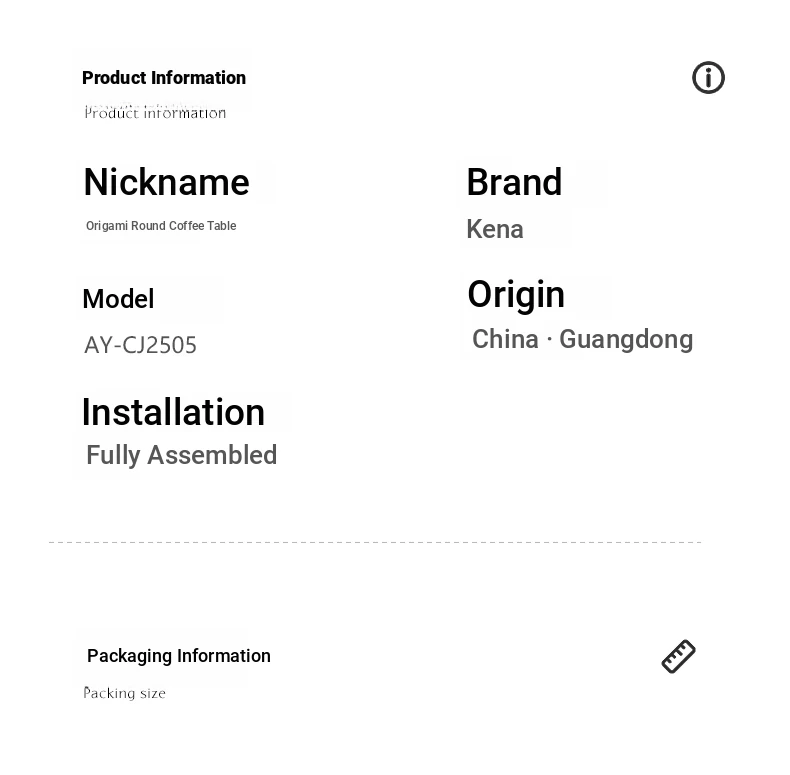Viewport: 790px width, 775px height.
Task: Select the AY-CJ2505 model number
Action: [x=140, y=345]
